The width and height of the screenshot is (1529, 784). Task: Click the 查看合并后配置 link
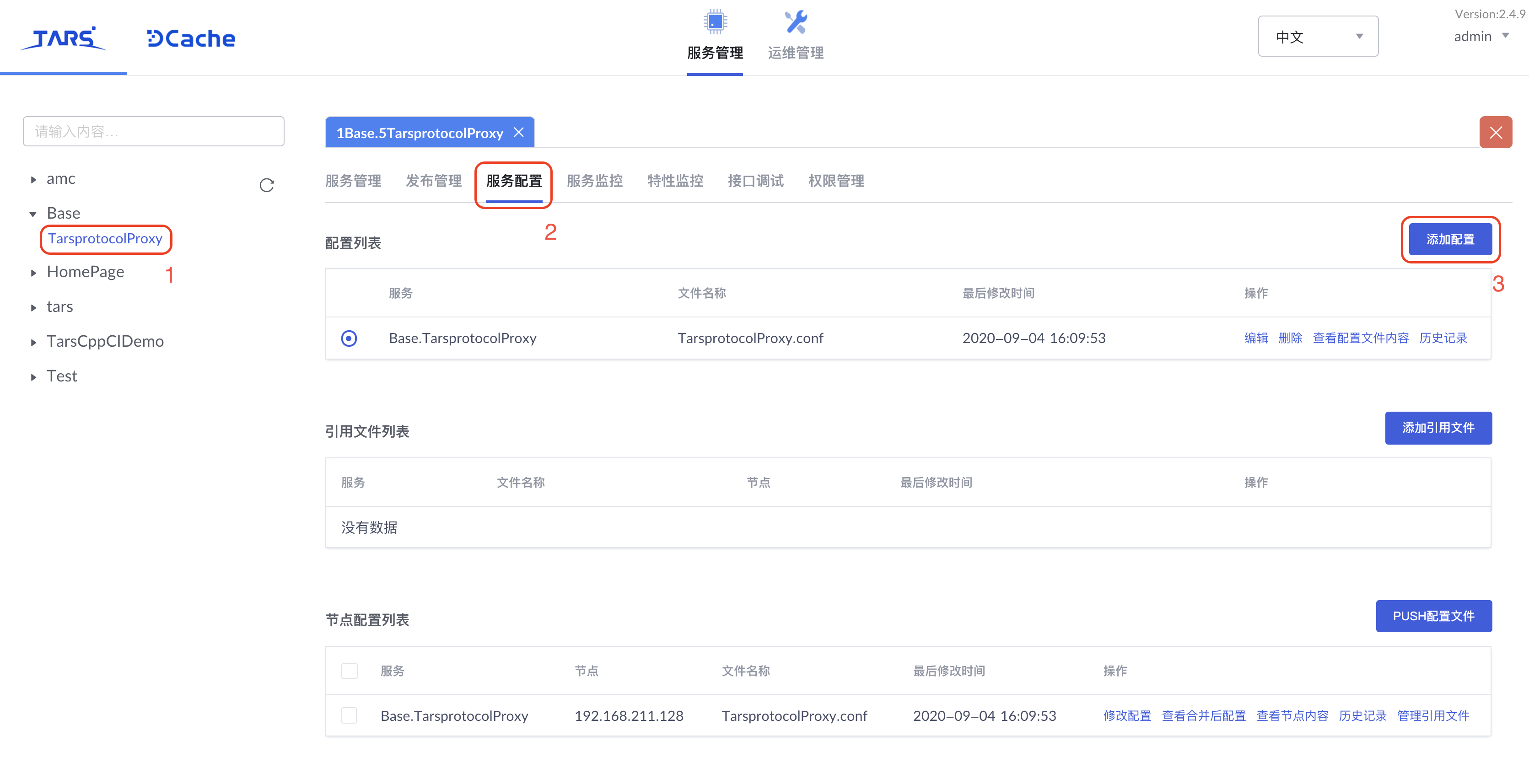1203,716
